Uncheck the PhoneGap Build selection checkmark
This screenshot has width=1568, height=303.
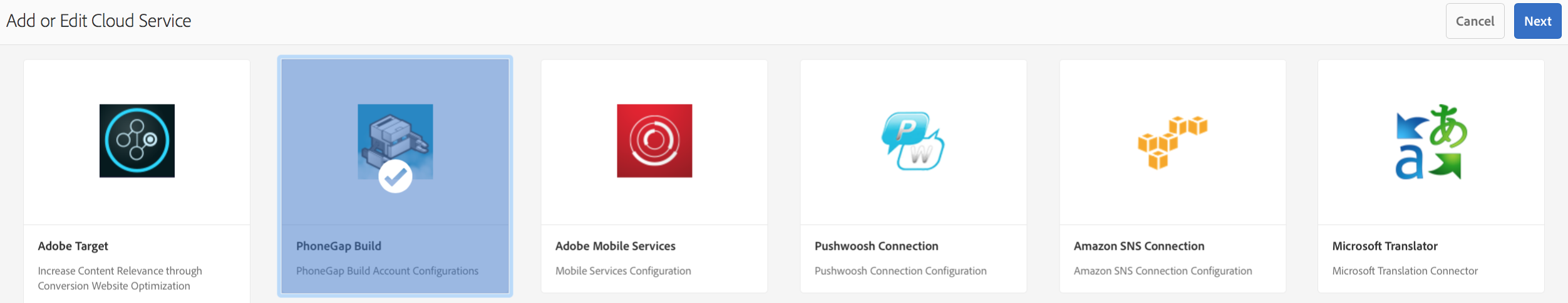click(x=395, y=177)
